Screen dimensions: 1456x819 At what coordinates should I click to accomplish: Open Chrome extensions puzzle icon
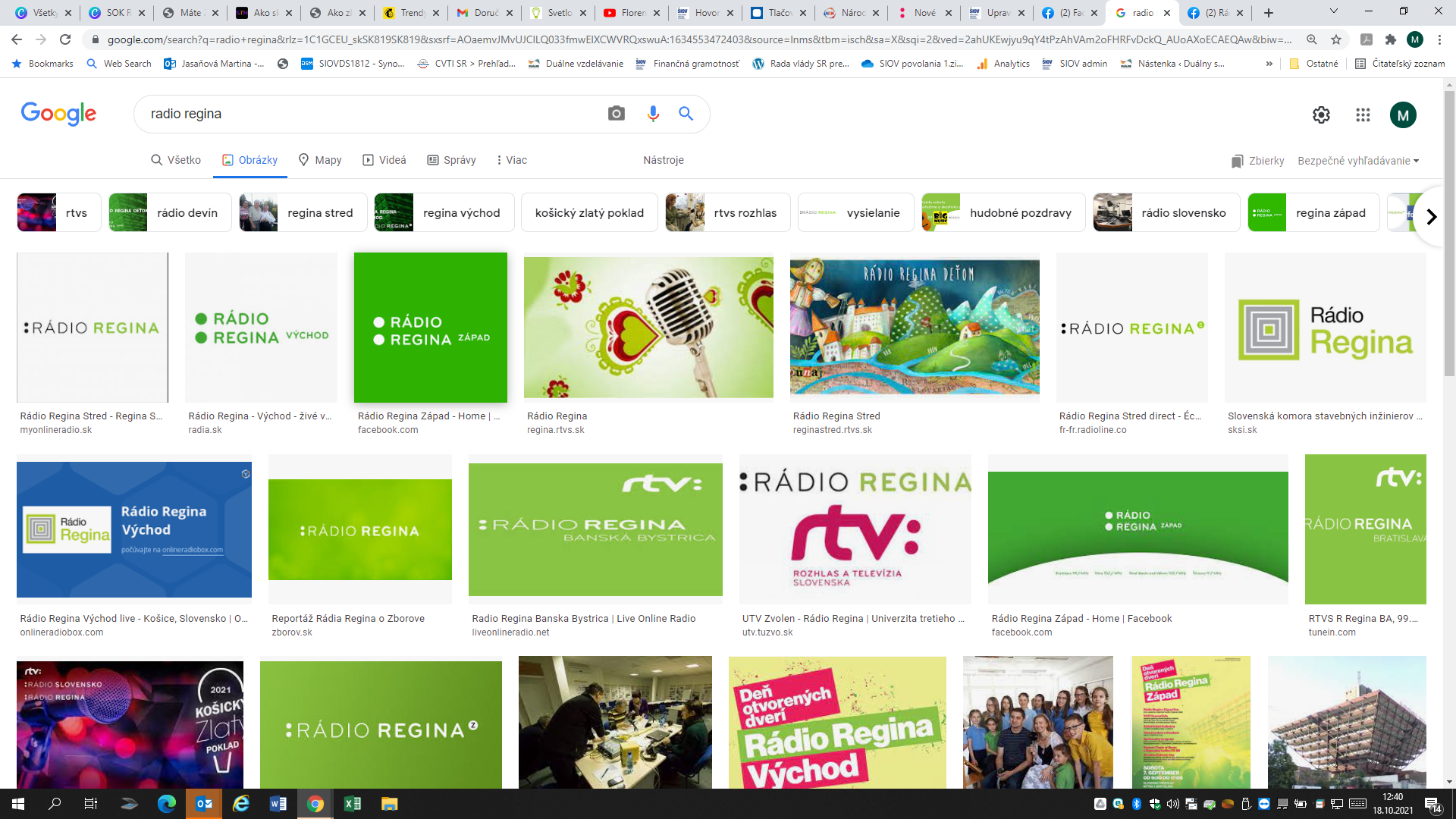tap(1390, 39)
